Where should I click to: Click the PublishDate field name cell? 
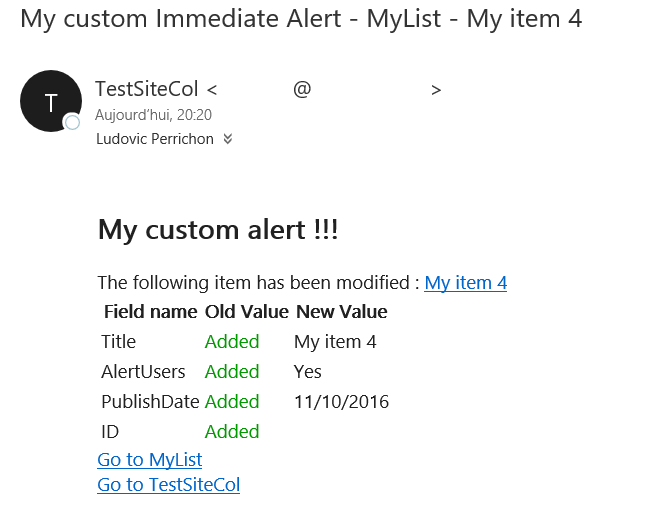[150, 402]
